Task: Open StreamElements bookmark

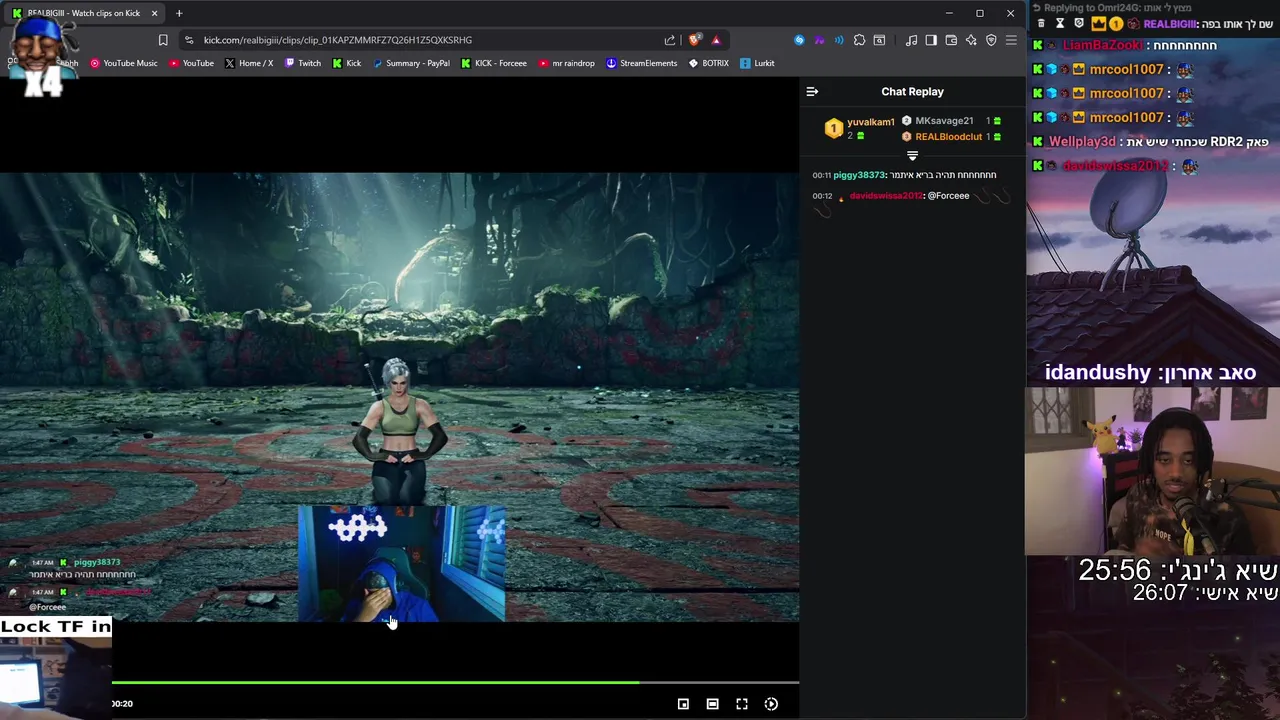Action: (x=642, y=63)
